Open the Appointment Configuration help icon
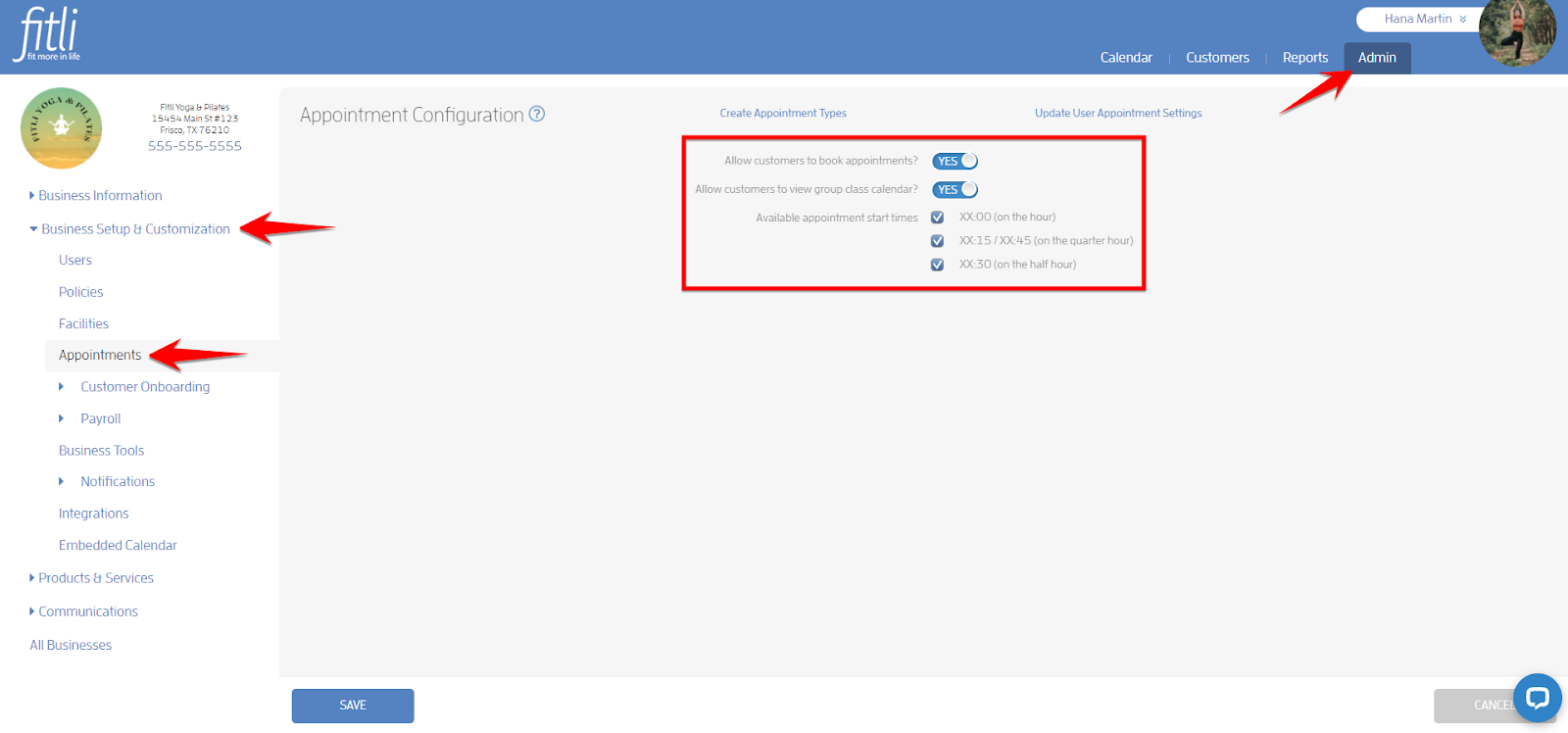 tap(537, 114)
